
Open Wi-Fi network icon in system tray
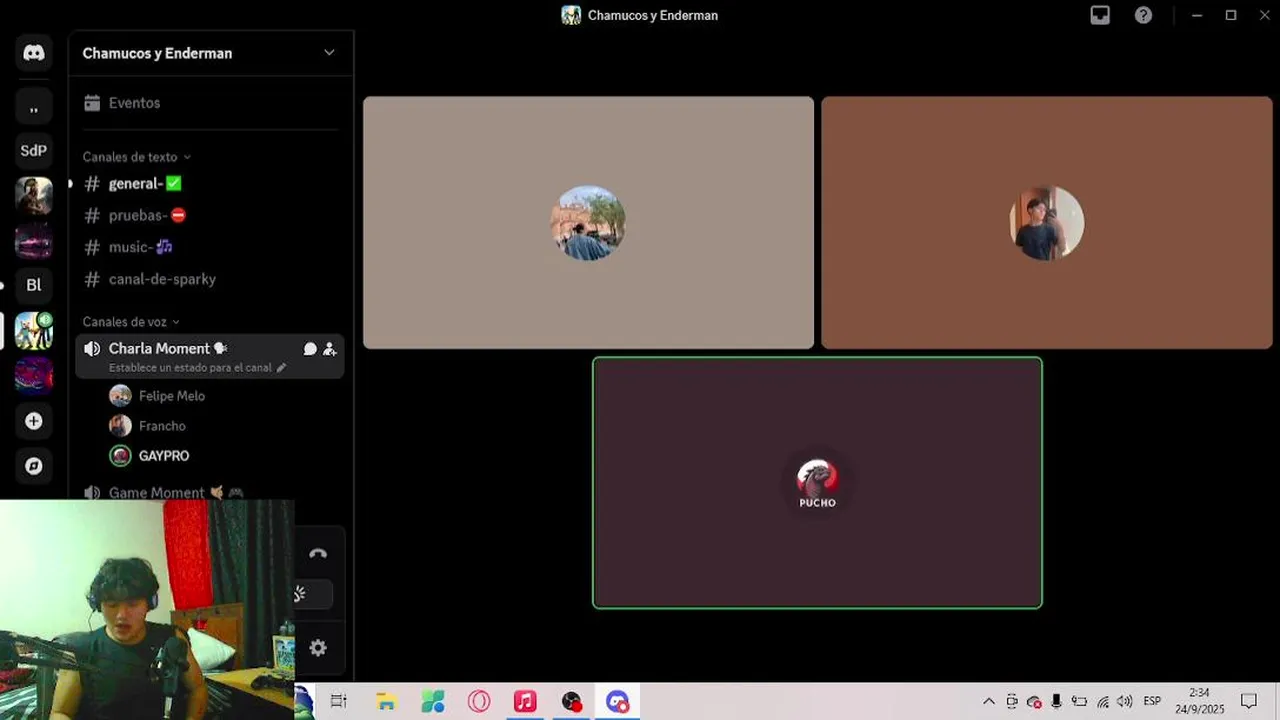click(1103, 701)
